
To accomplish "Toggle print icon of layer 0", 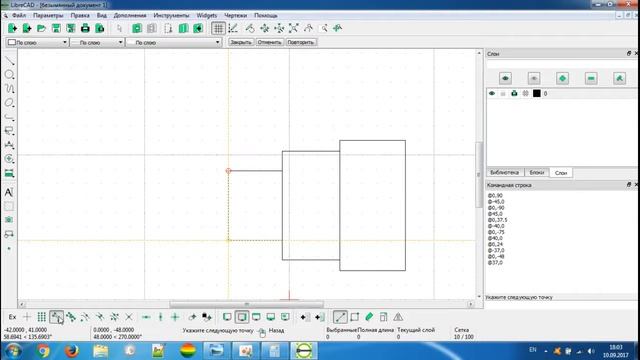I will 514,93.
